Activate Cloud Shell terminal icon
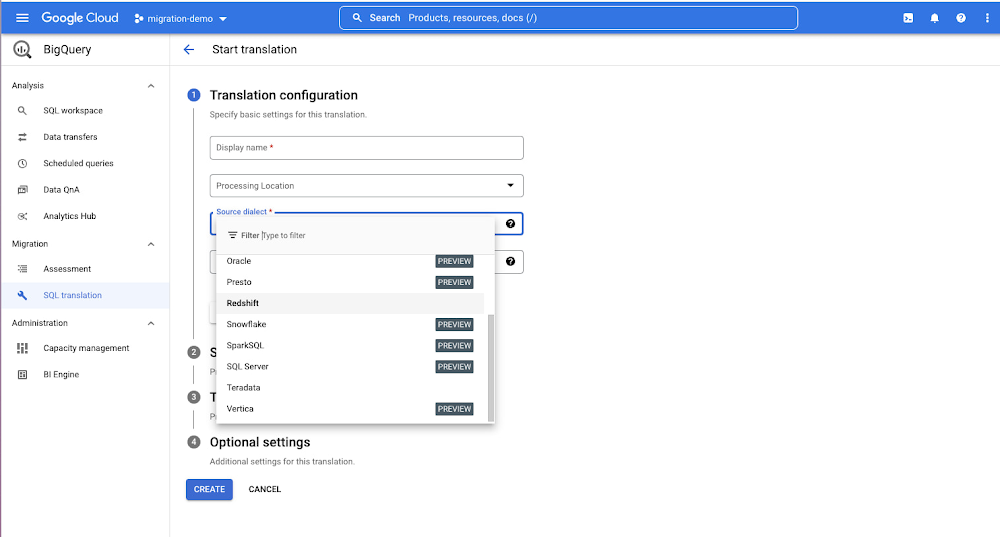This screenshot has height=537, width=1000. tap(908, 18)
